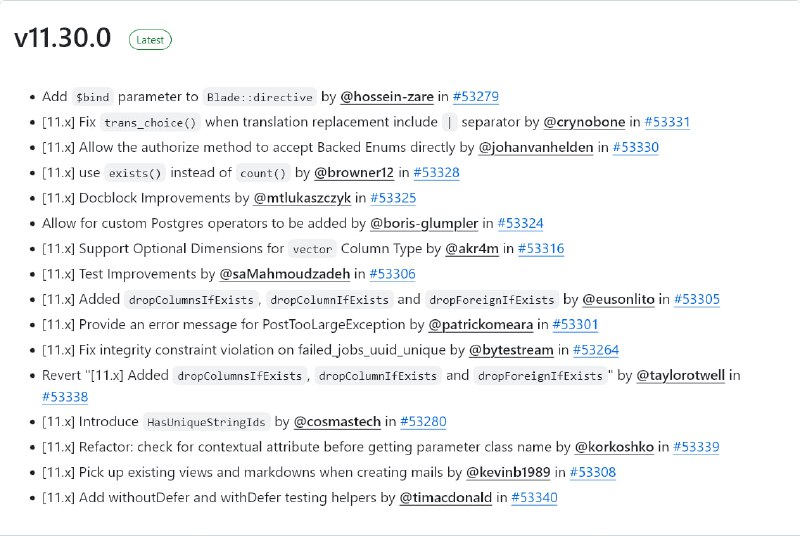The image size is (800, 536).
Task: Open pull request #53279
Action: (x=476, y=96)
